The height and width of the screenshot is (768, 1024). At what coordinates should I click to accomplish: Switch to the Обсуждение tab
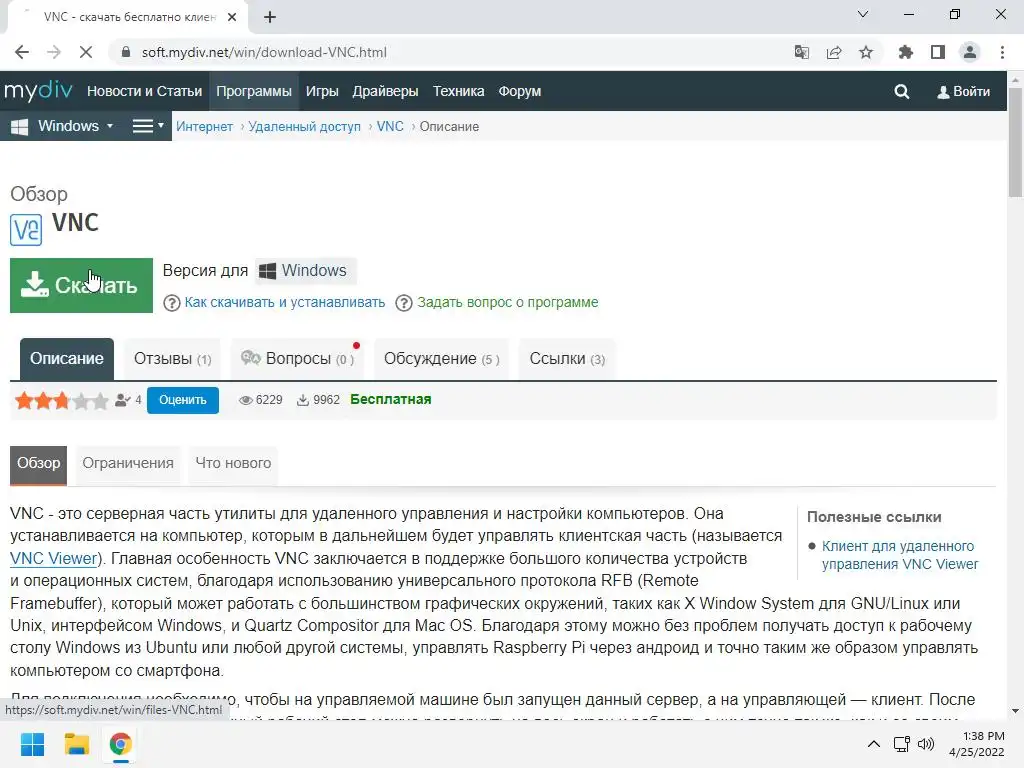[x=441, y=359]
